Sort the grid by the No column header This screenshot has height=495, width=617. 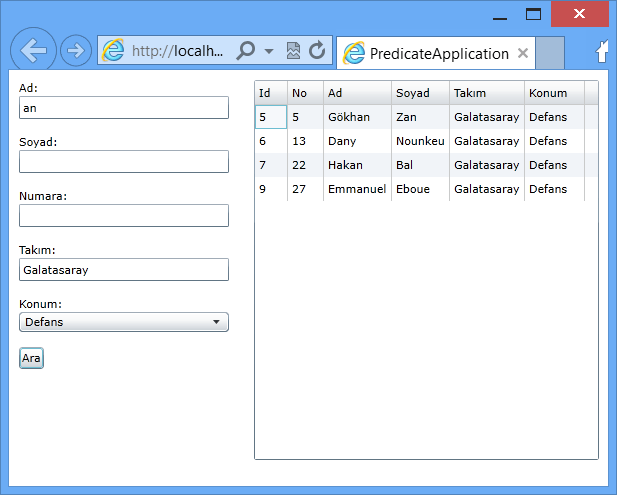(x=304, y=93)
